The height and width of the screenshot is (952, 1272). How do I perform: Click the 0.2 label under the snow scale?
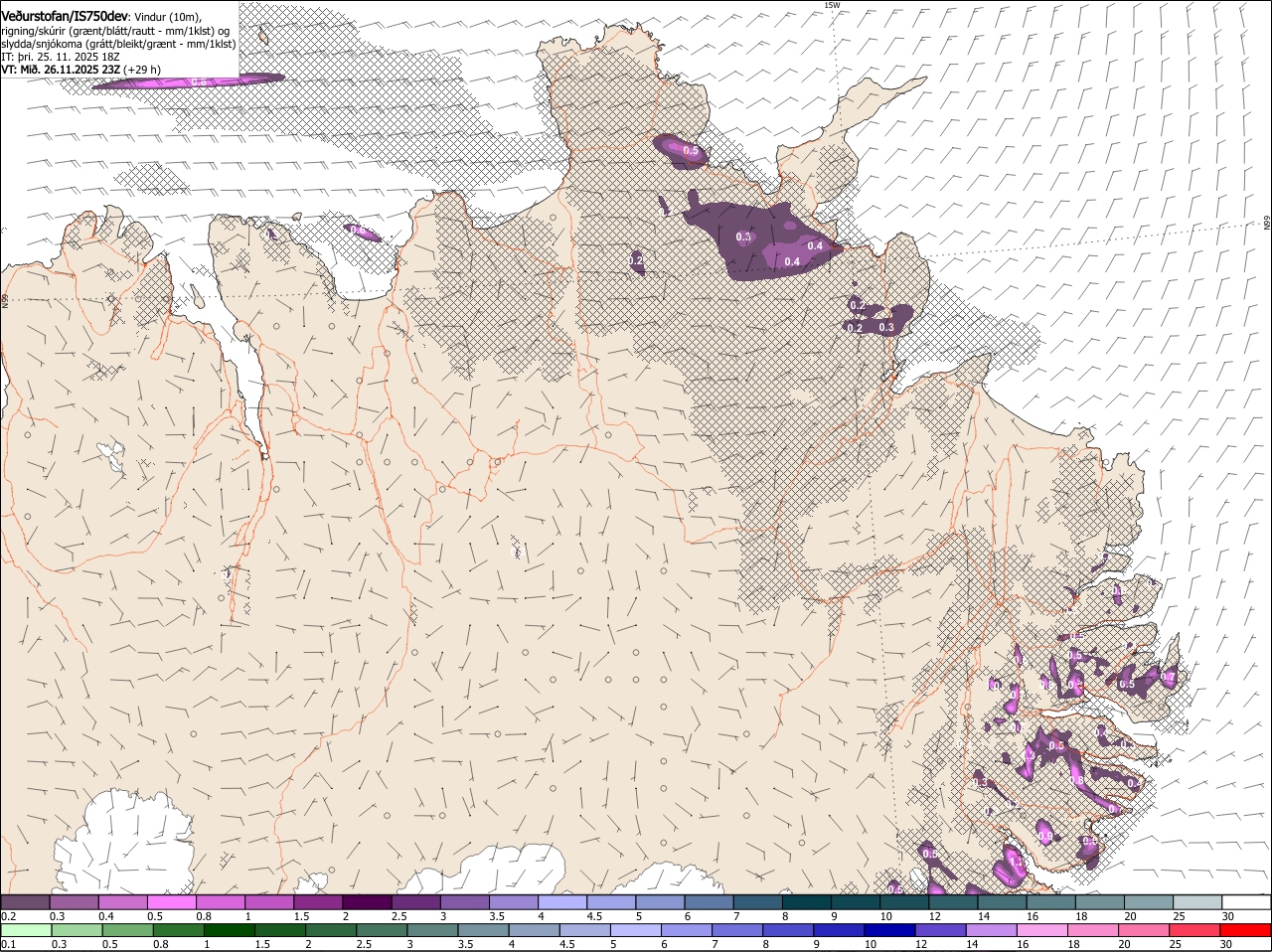pos(8,915)
